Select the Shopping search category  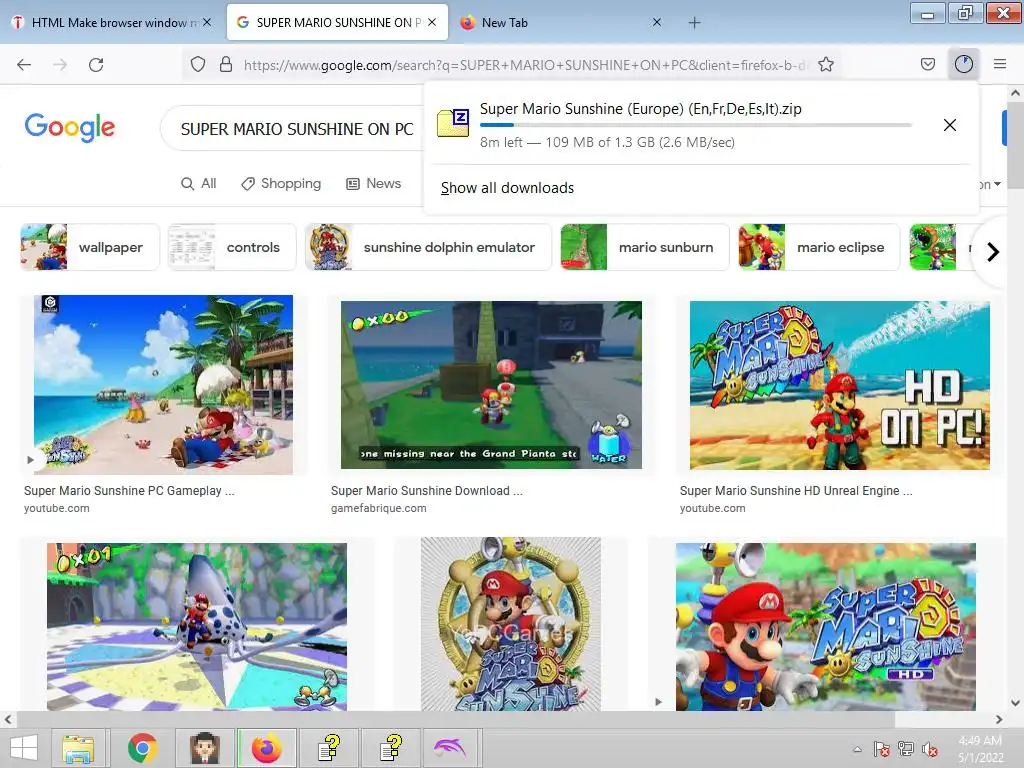(281, 184)
